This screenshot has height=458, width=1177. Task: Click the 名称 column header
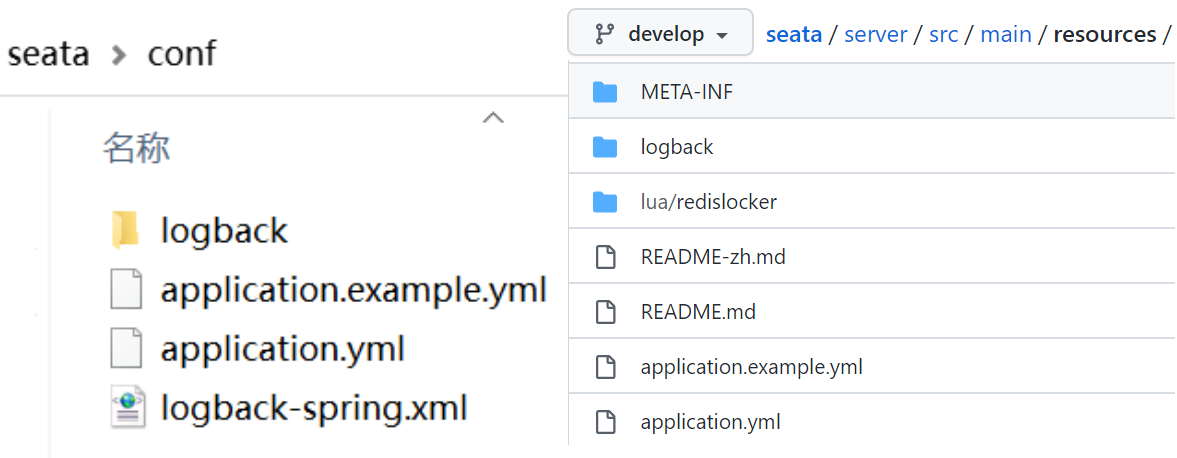click(137, 148)
